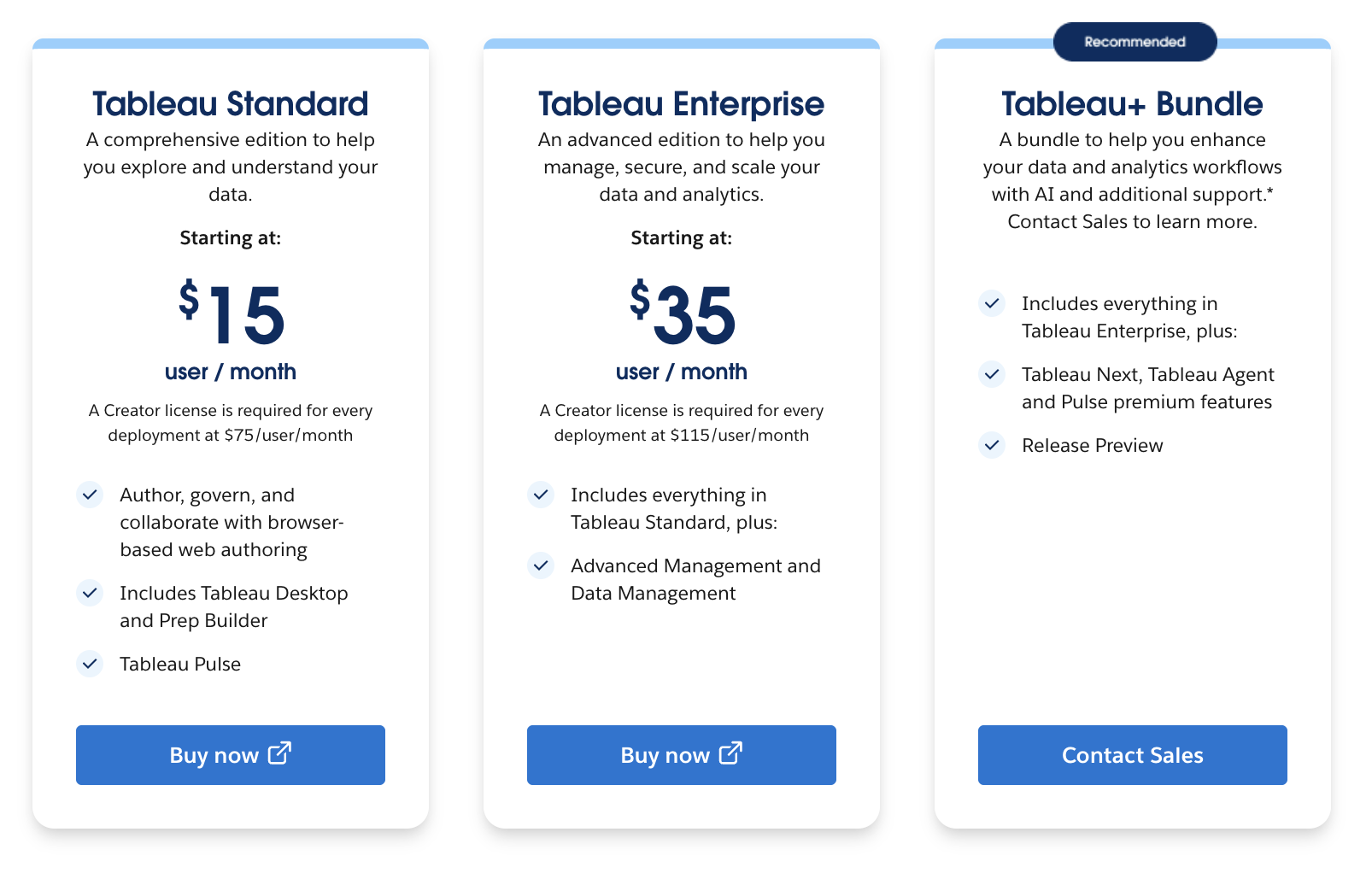This screenshot has width=1372, height=873.
Task: Click the Tableau Standard Buy now button
Action: (230, 755)
